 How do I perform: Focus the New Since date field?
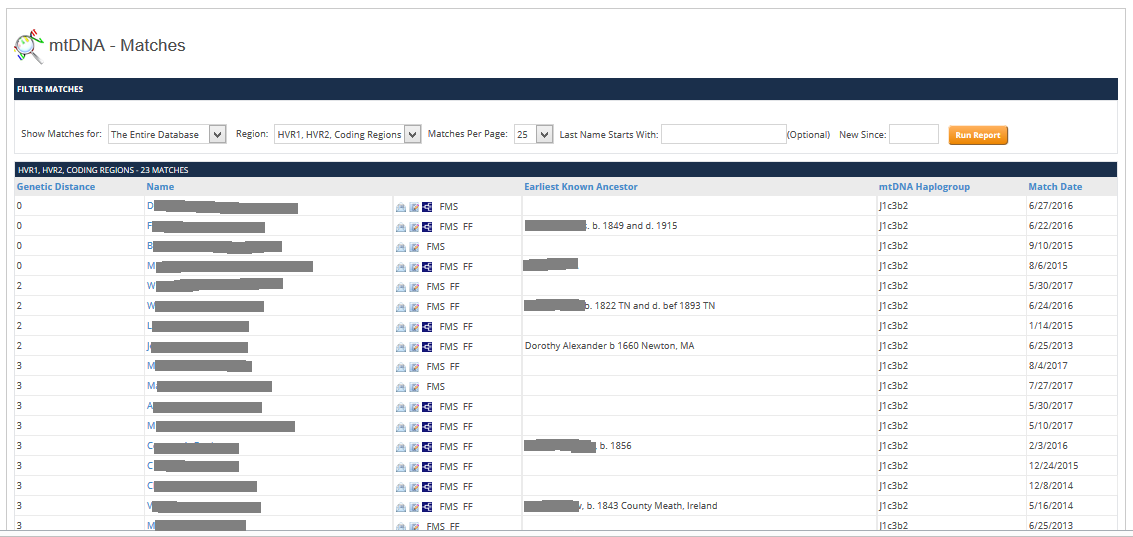point(913,134)
